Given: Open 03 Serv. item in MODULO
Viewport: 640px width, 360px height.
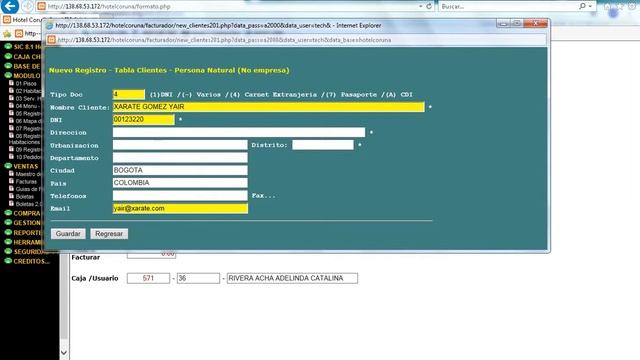Looking at the screenshot, I should click(28, 98).
